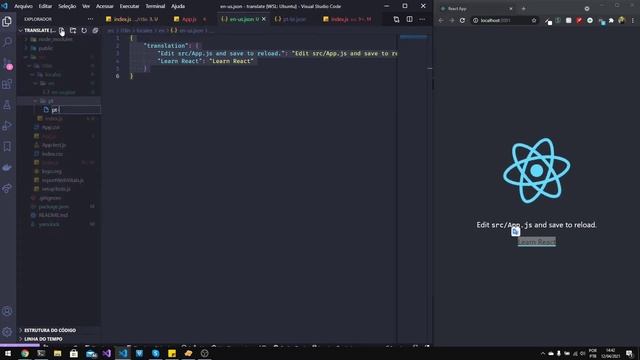
Task: Switch to the first index.js editor tab
Action: click(133, 19)
